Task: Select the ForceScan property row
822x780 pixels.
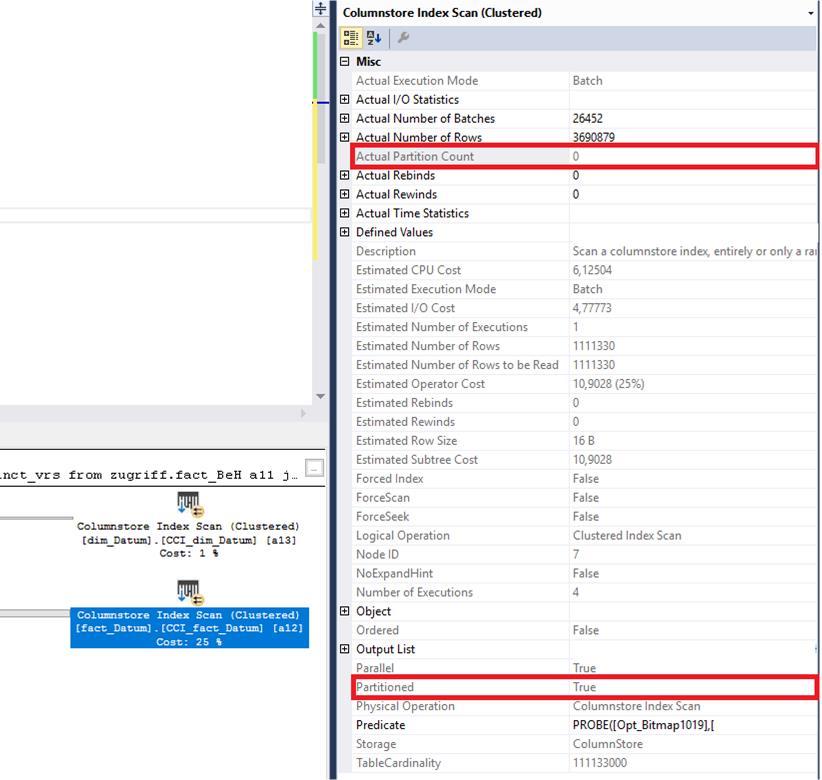Action: (585, 497)
